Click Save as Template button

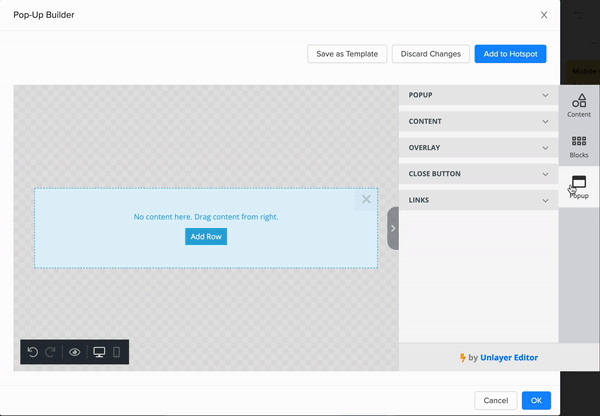(x=346, y=54)
